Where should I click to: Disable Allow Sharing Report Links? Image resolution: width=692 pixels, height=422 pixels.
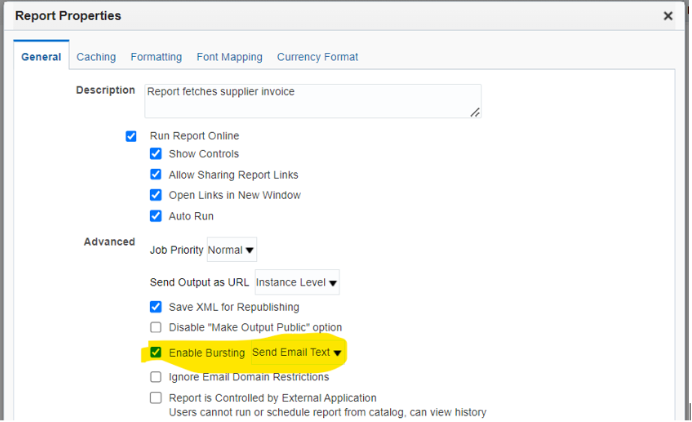[155, 175]
